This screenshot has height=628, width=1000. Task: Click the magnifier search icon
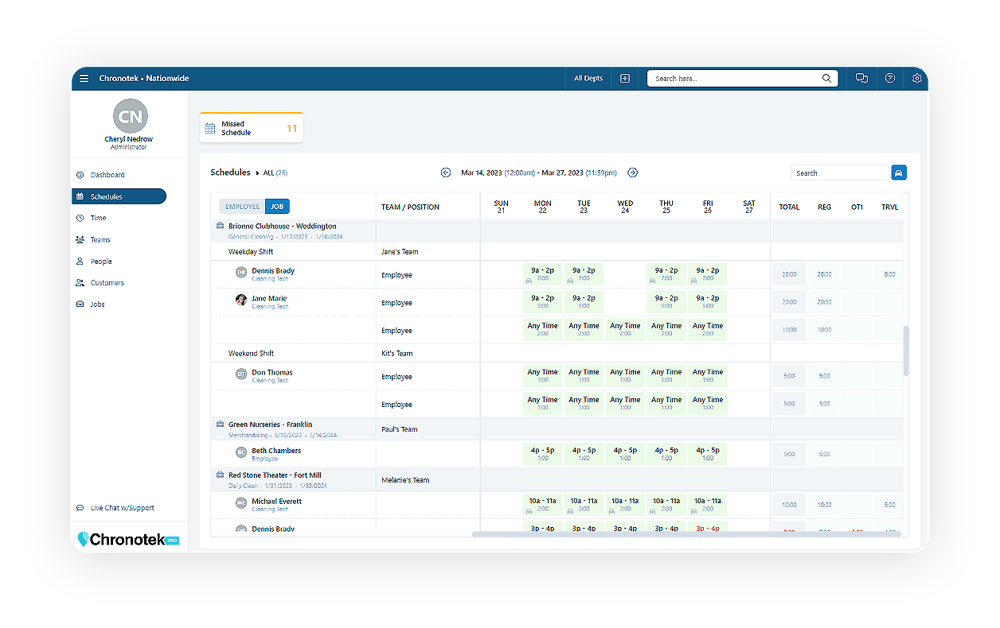pos(827,78)
